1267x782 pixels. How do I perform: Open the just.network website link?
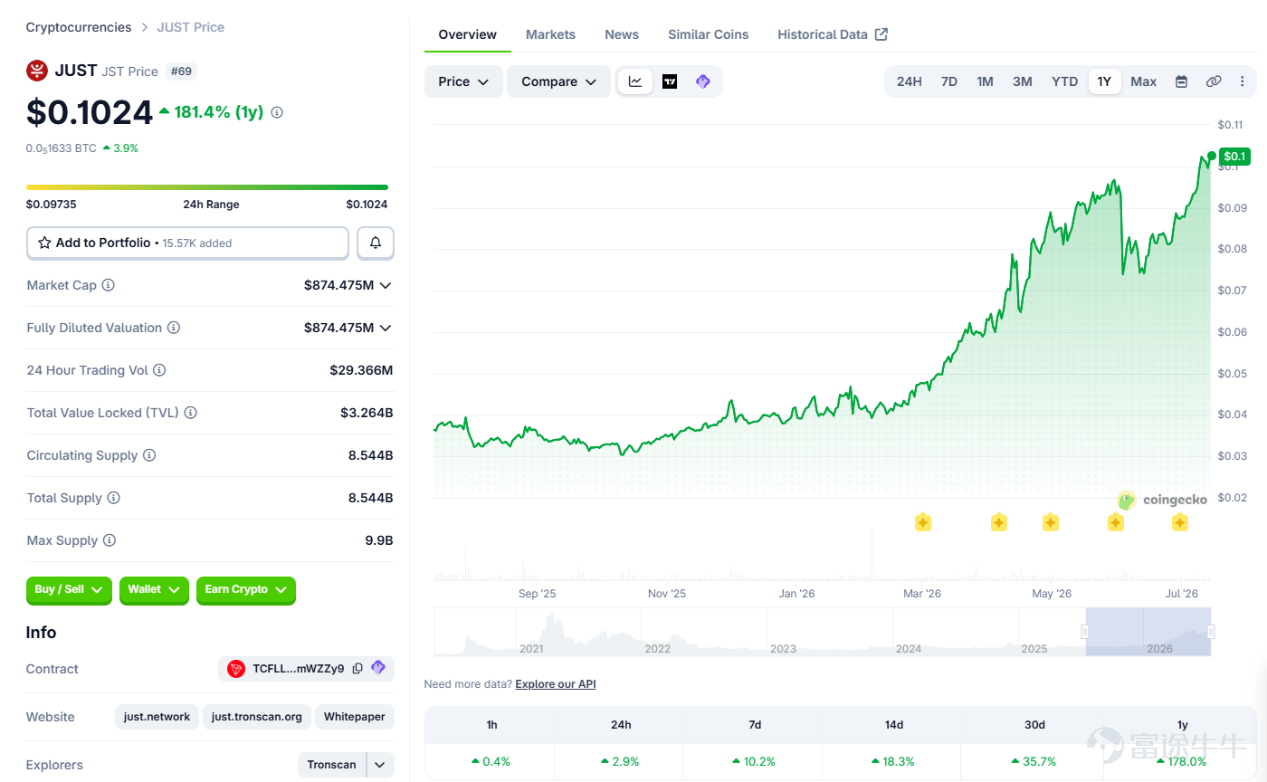[x=157, y=717]
